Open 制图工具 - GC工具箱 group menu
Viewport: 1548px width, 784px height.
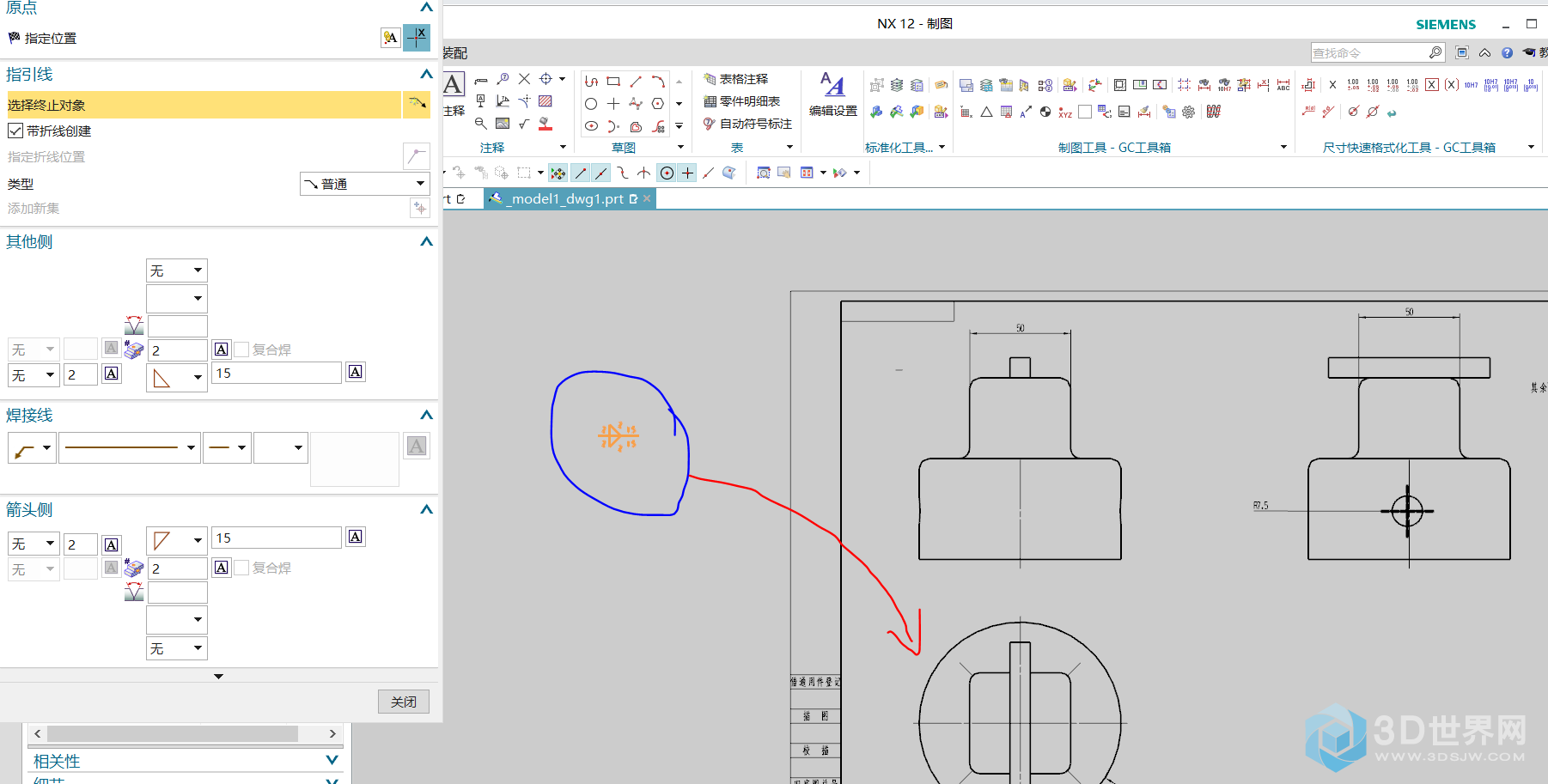[x=1283, y=147]
